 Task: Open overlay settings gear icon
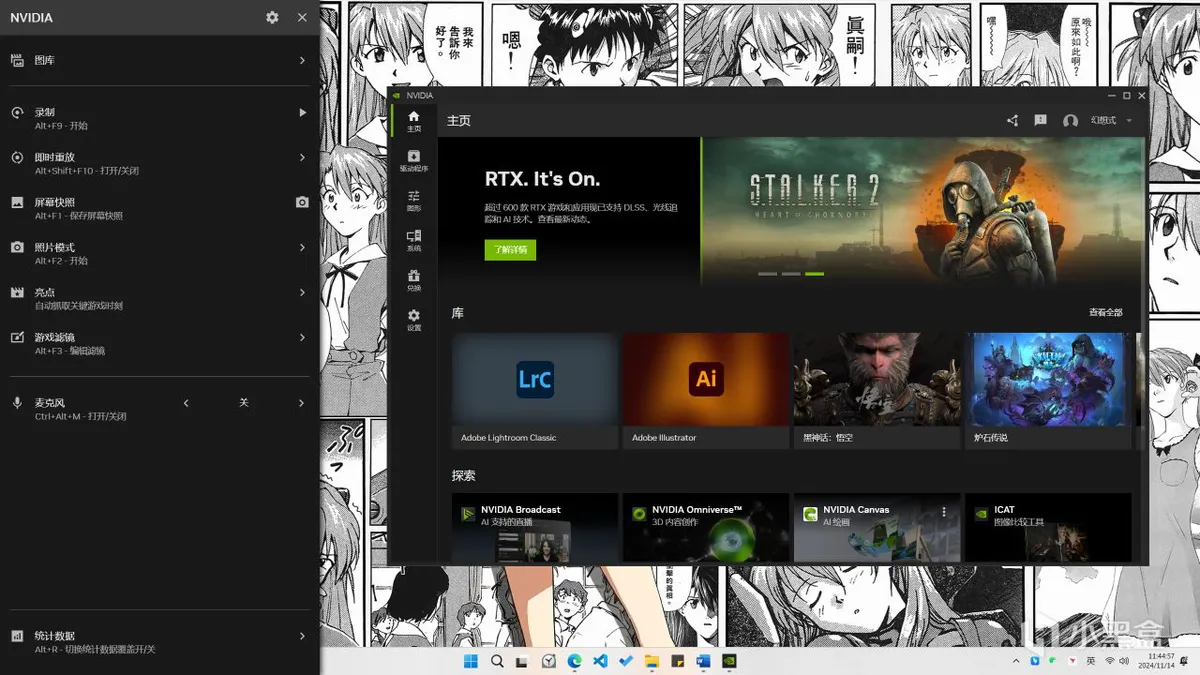(272, 17)
